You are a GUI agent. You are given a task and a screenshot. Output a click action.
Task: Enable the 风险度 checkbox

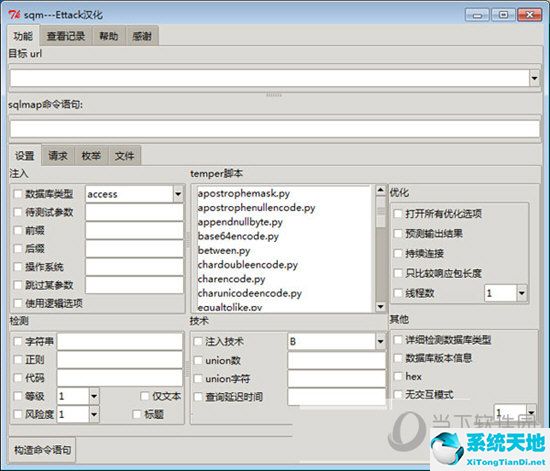coord(18,415)
